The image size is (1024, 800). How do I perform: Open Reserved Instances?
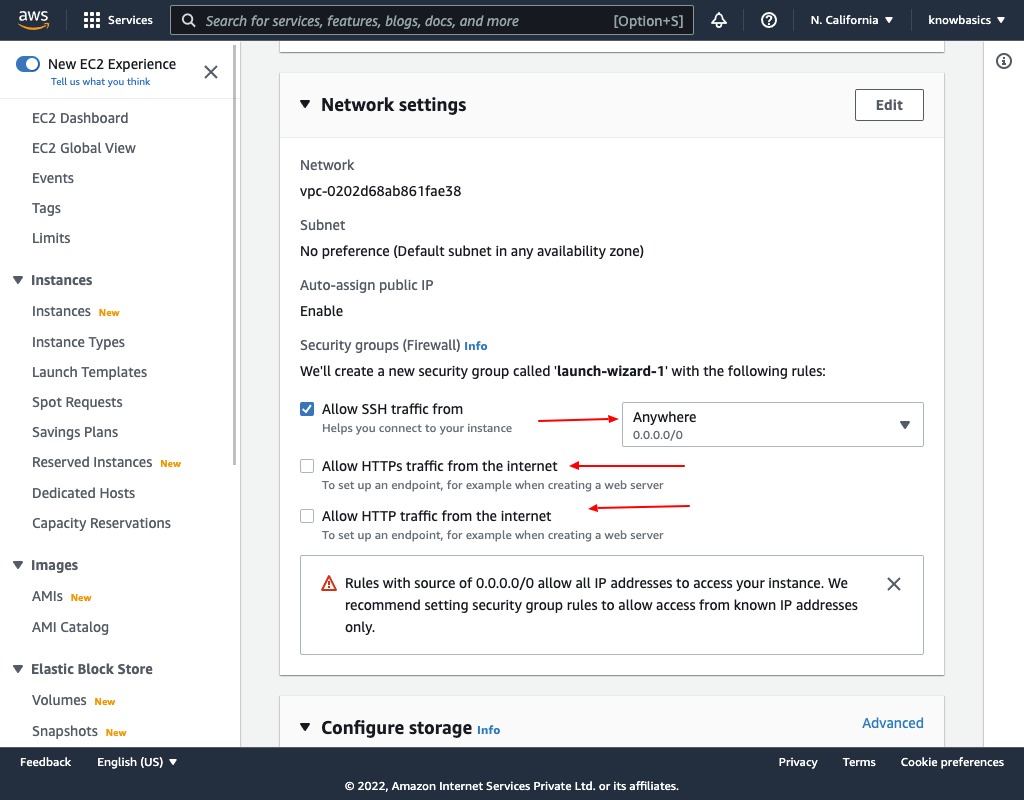pyautogui.click(x=92, y=462)
